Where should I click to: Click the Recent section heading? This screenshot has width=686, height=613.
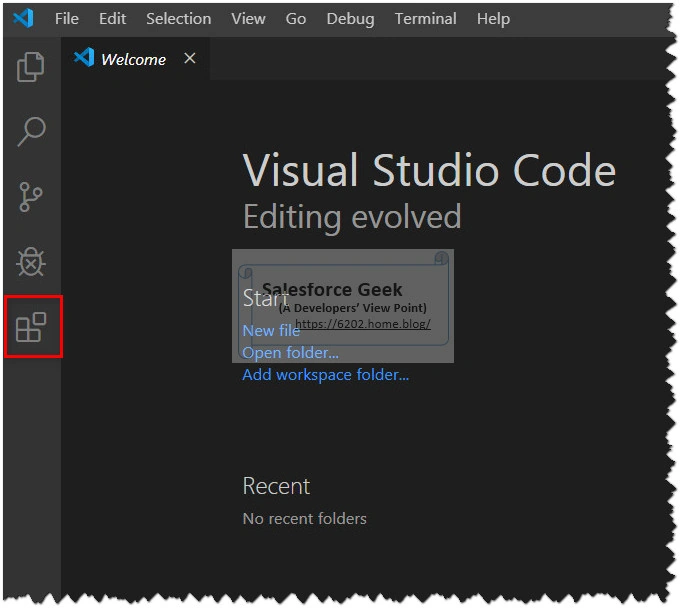(276, 486)
